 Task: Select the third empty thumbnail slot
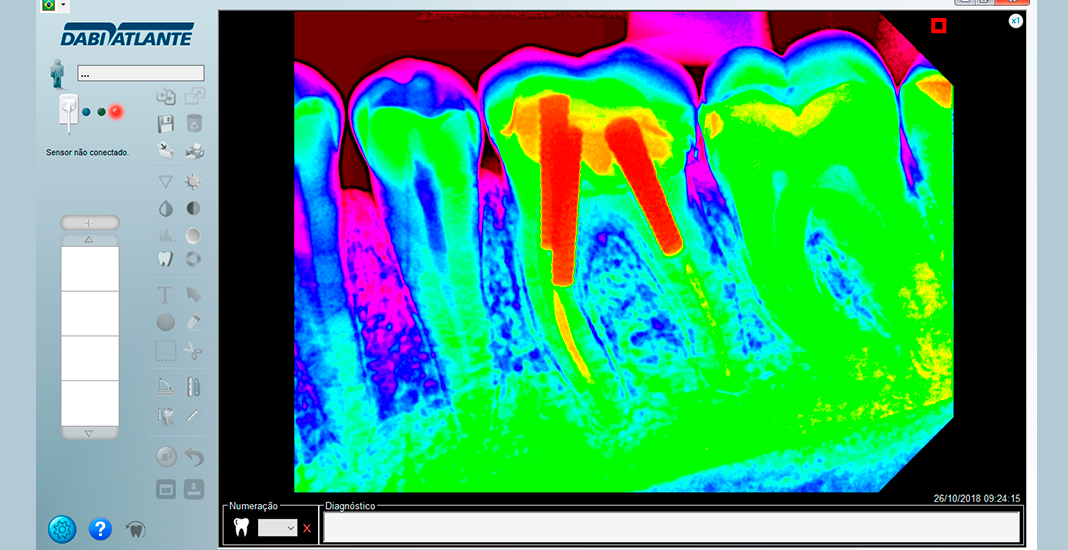(90, 358)
